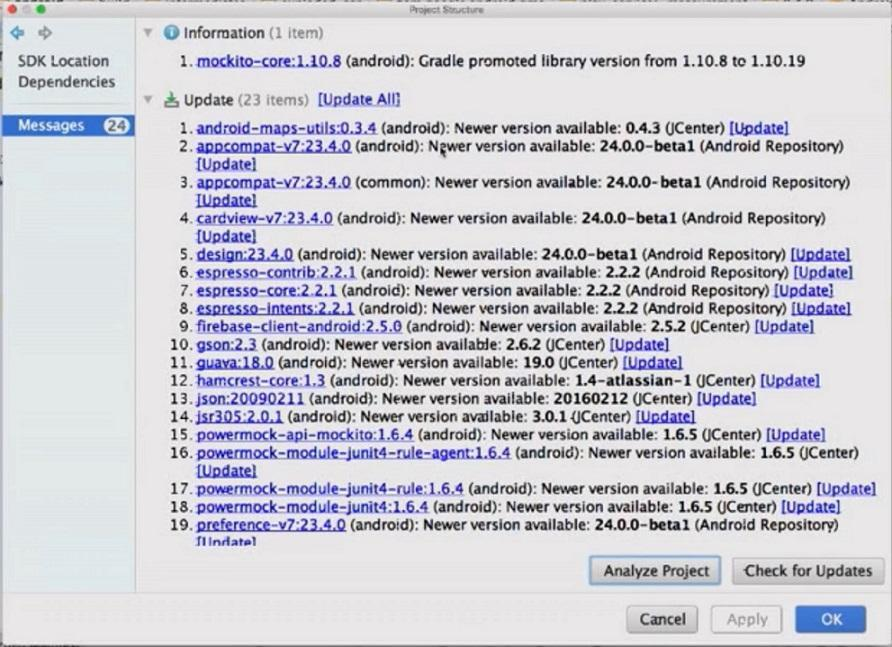This screenshot has width=892, height=647.
Task: Open the hamcrest-core:1.3 link
Action: pyautogui.click(x=261, y=381)
